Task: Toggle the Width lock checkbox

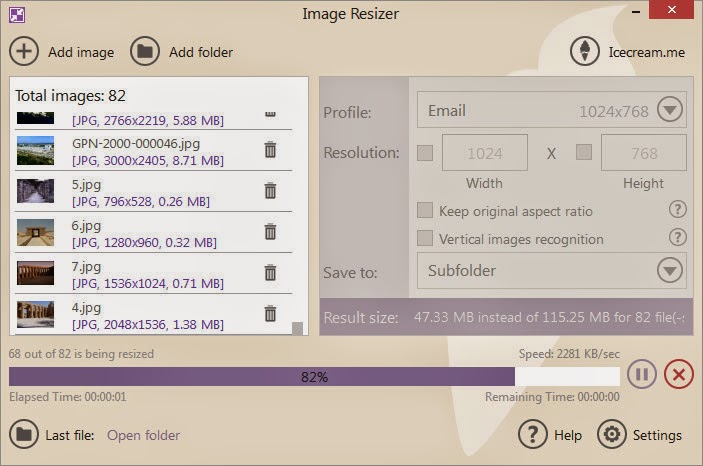Action: point(425,152)
